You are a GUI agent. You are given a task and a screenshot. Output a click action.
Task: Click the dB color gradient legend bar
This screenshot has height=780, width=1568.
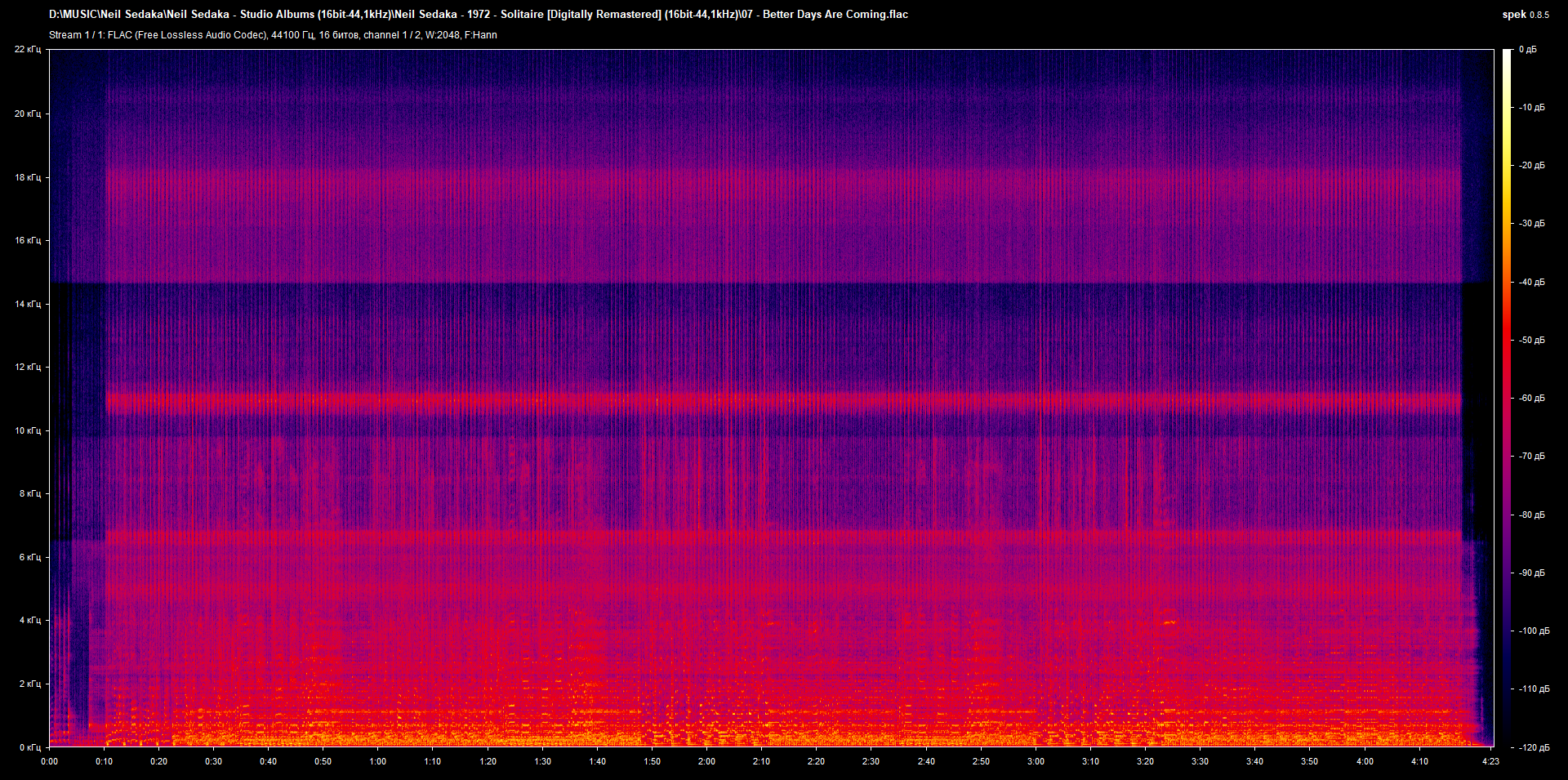pyautogui.click(x=1507, y=398)
